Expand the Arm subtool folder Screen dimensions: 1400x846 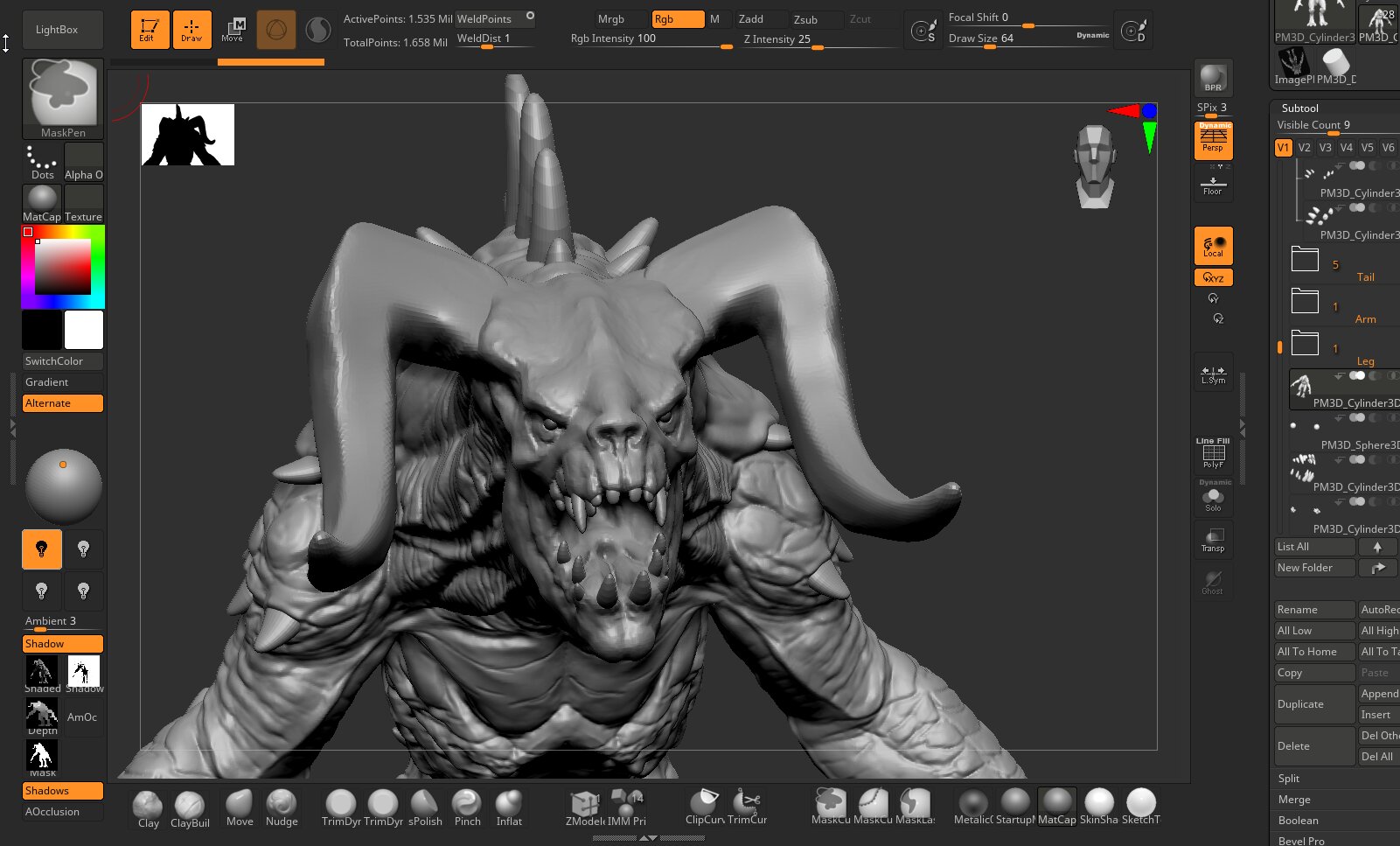tap(1305, 302)
